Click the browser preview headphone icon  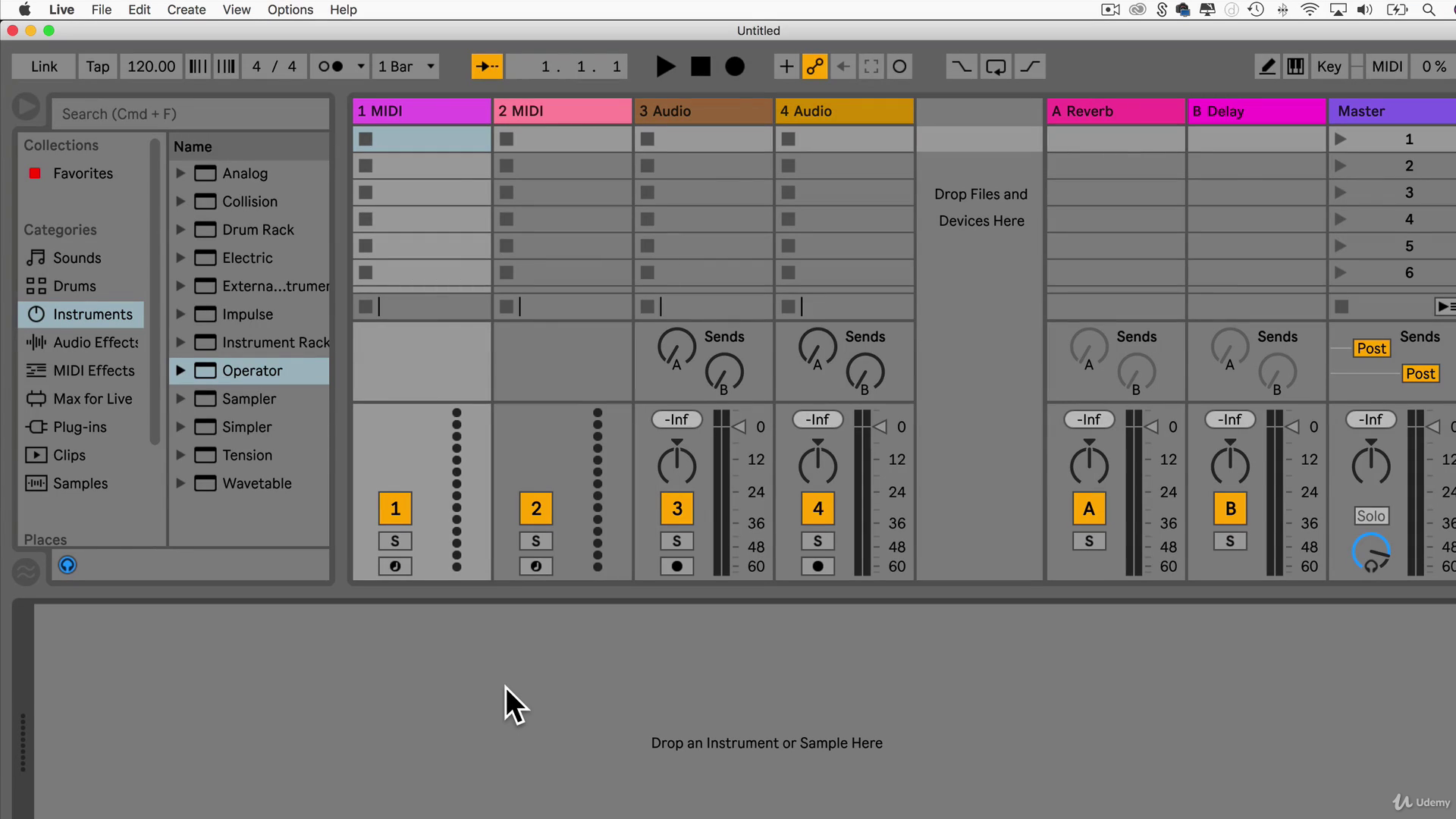(67, 565)
